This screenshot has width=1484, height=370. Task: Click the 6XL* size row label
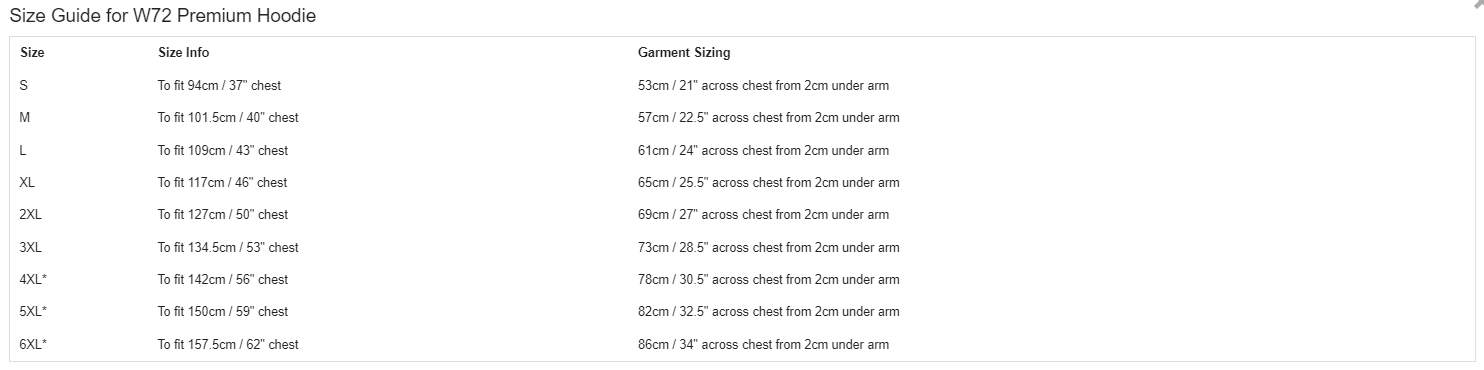[33, 344]
